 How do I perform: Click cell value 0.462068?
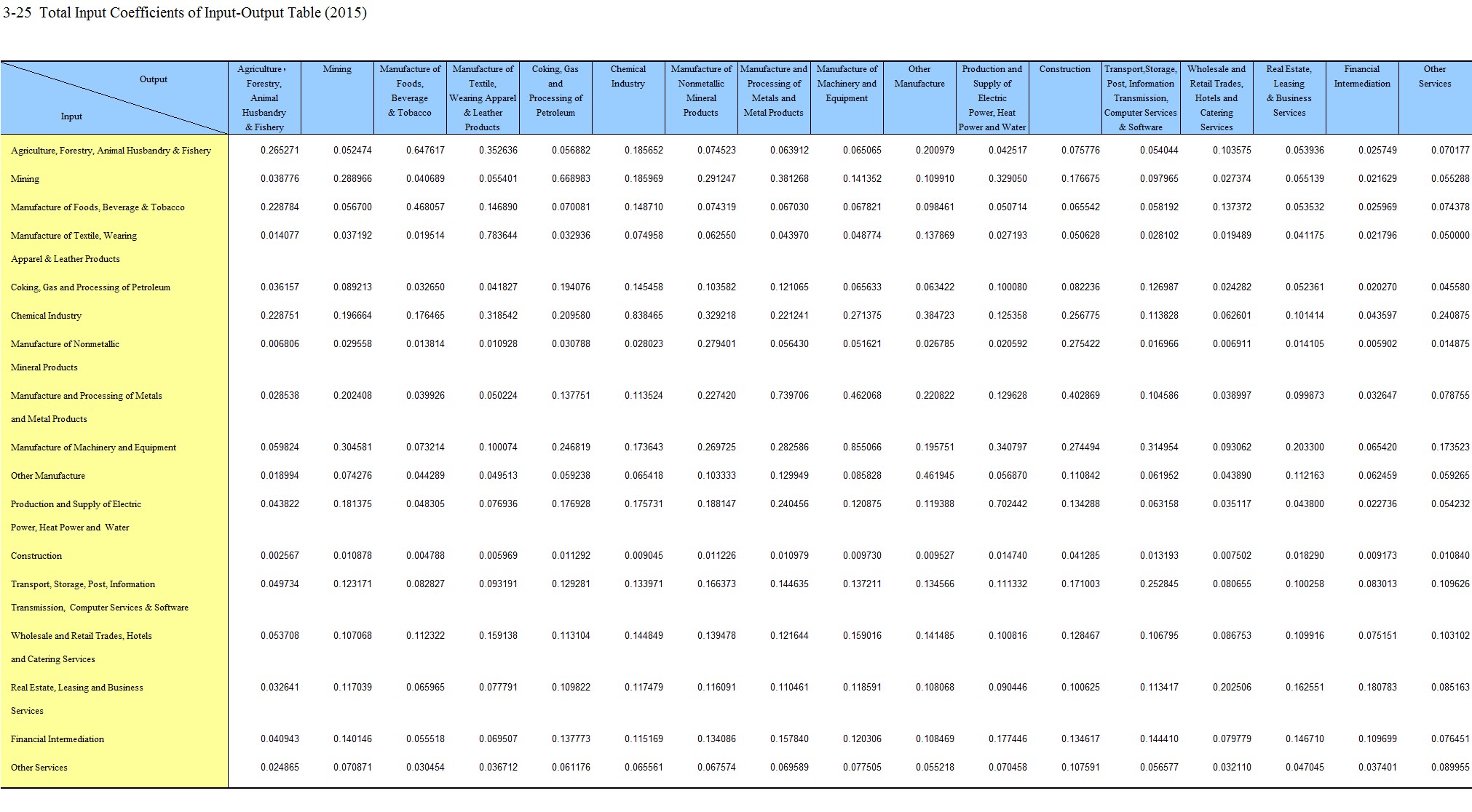[x=862, y=396]
